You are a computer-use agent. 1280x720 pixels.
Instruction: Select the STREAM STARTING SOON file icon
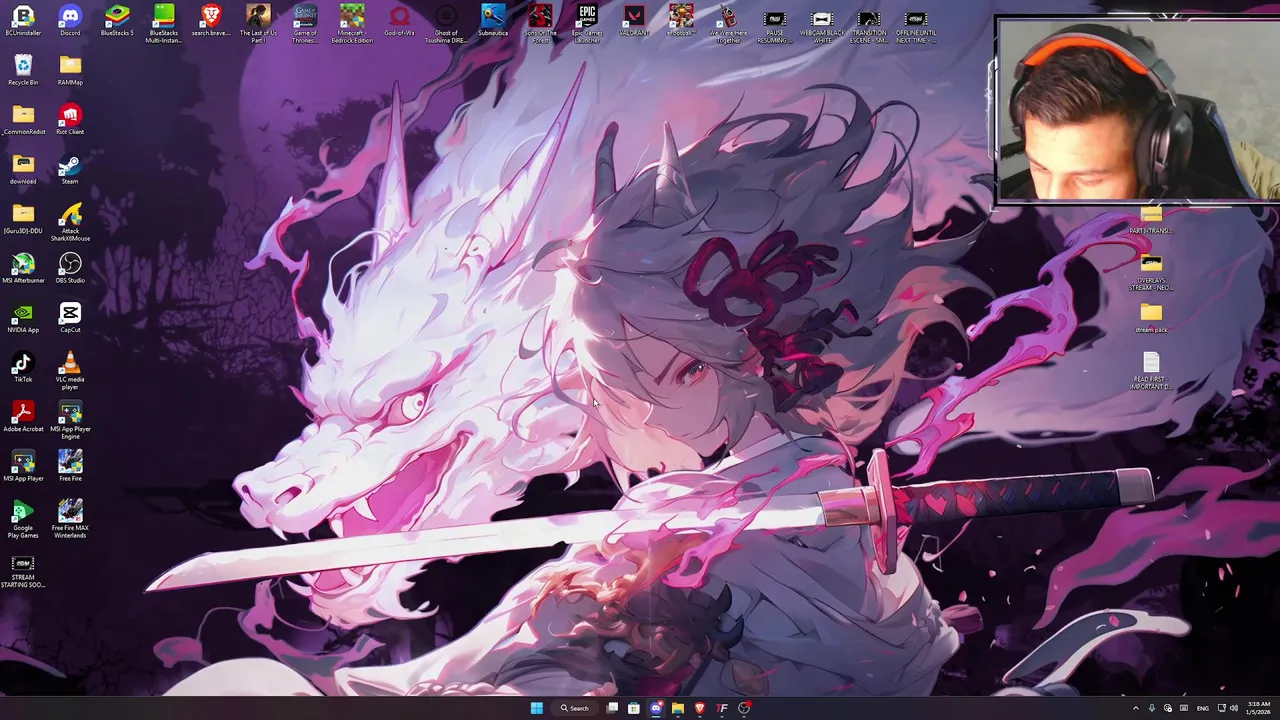coord(23,571)
